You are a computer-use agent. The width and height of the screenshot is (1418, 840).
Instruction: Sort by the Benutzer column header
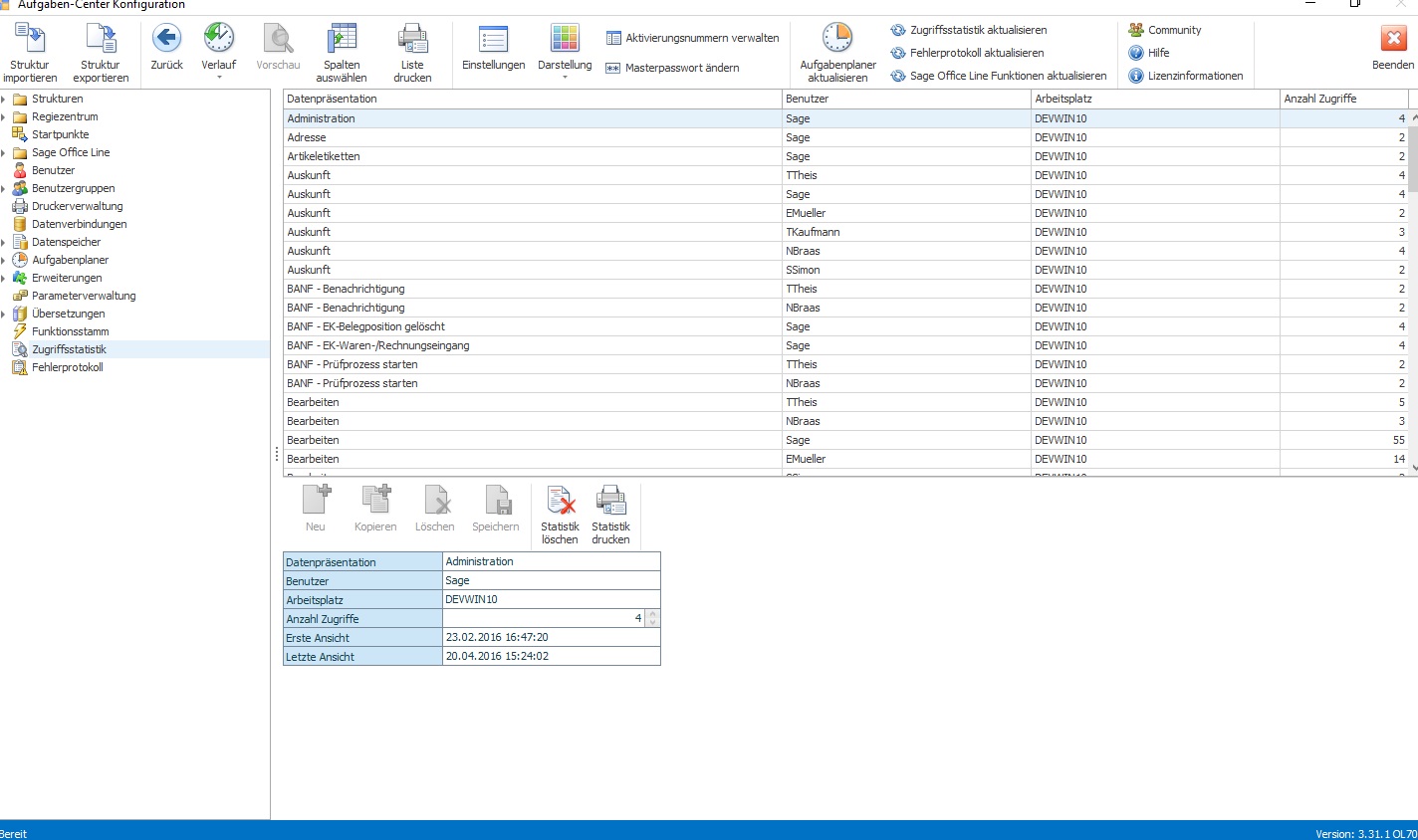point(906,99)
